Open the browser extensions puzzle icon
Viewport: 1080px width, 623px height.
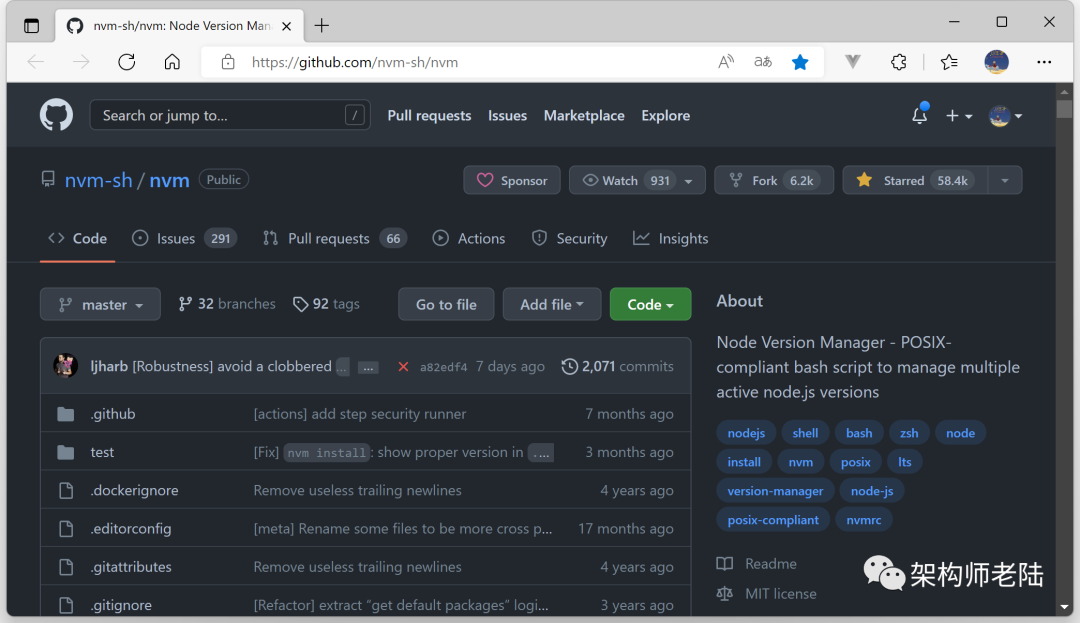coord(899,62)
